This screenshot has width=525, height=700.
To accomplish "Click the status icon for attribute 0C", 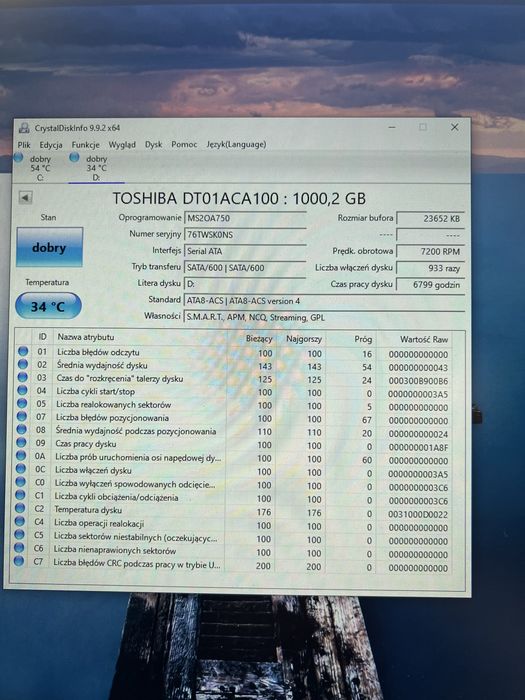I will 21,469.
